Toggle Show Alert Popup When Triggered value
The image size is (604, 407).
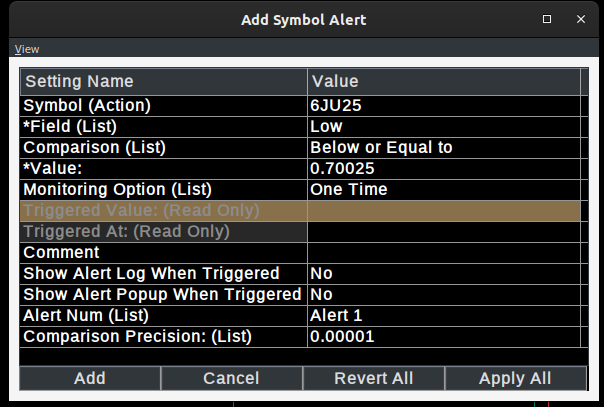click(443, 294)
